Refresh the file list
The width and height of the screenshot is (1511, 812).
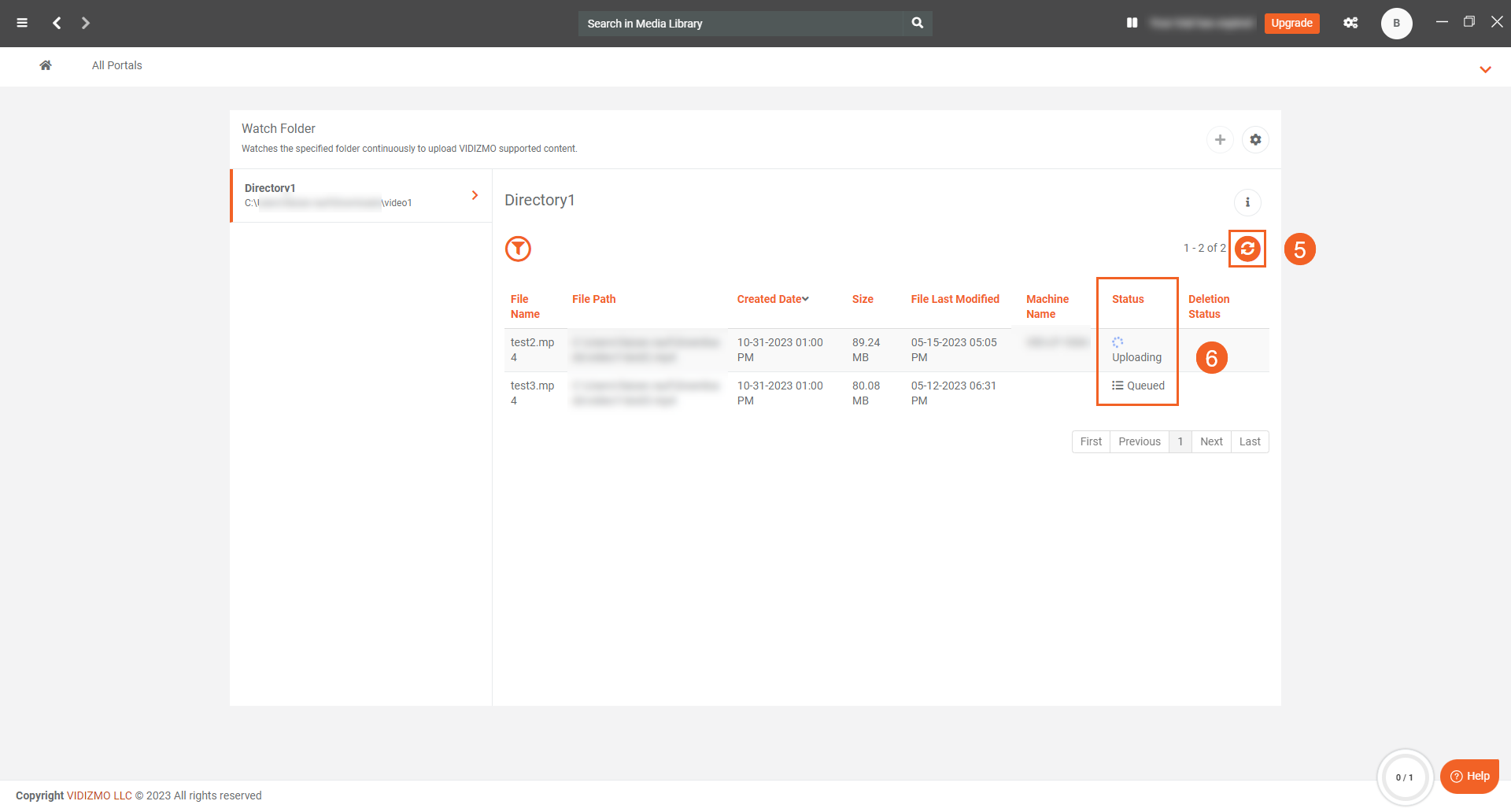[1247, 249]
